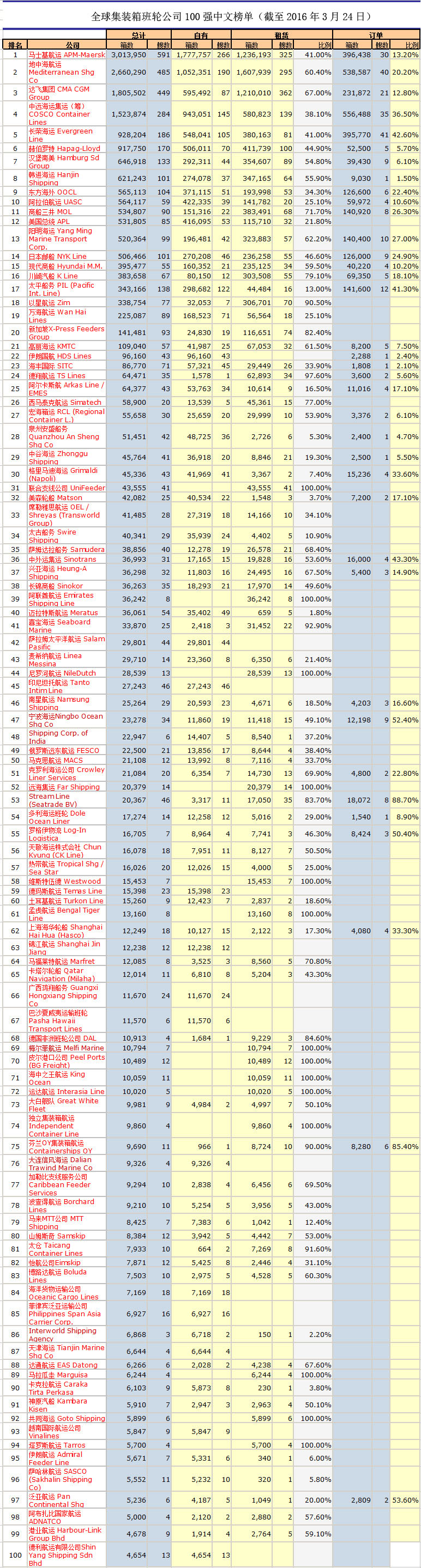Select '德国非洲班轮公司 DAL' company name
The width and height of the screenshot is (421, 1568).
(63, 1038)
